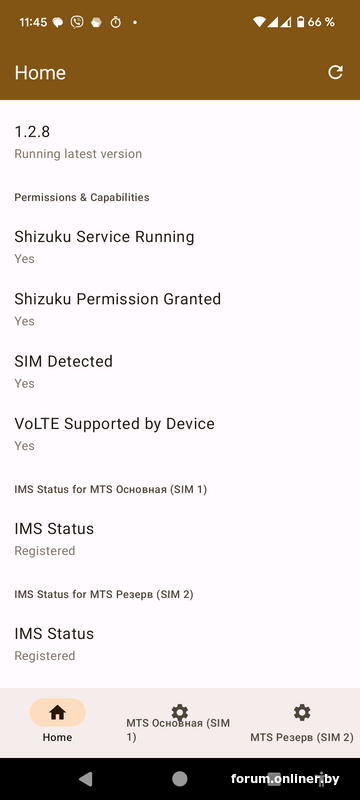The width and height of the screenshot is (360, 800).
Task: Tap the Wi-Fi signal status icon
Action: (x=259, y=22)
